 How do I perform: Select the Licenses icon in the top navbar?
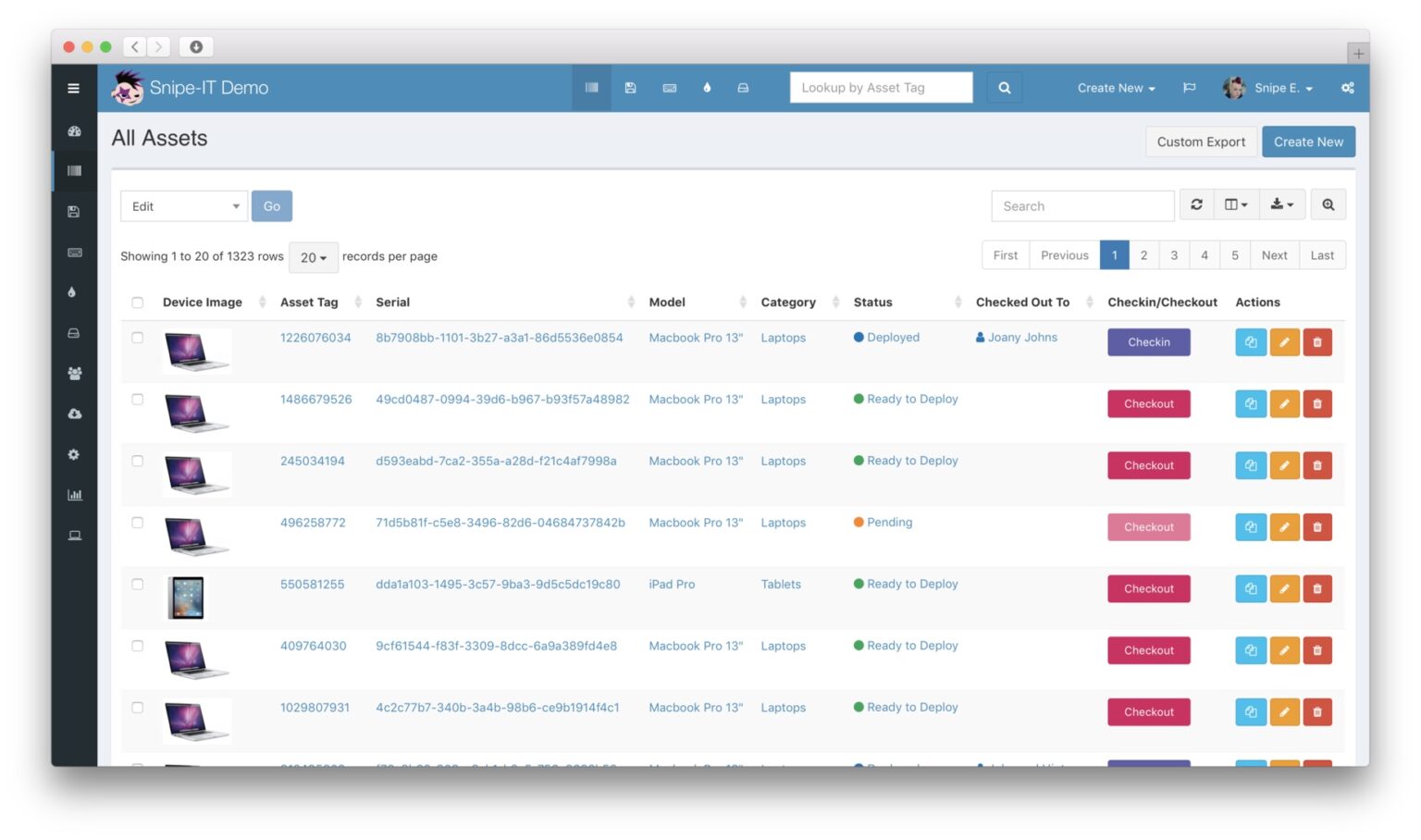(x=631, y=87)
